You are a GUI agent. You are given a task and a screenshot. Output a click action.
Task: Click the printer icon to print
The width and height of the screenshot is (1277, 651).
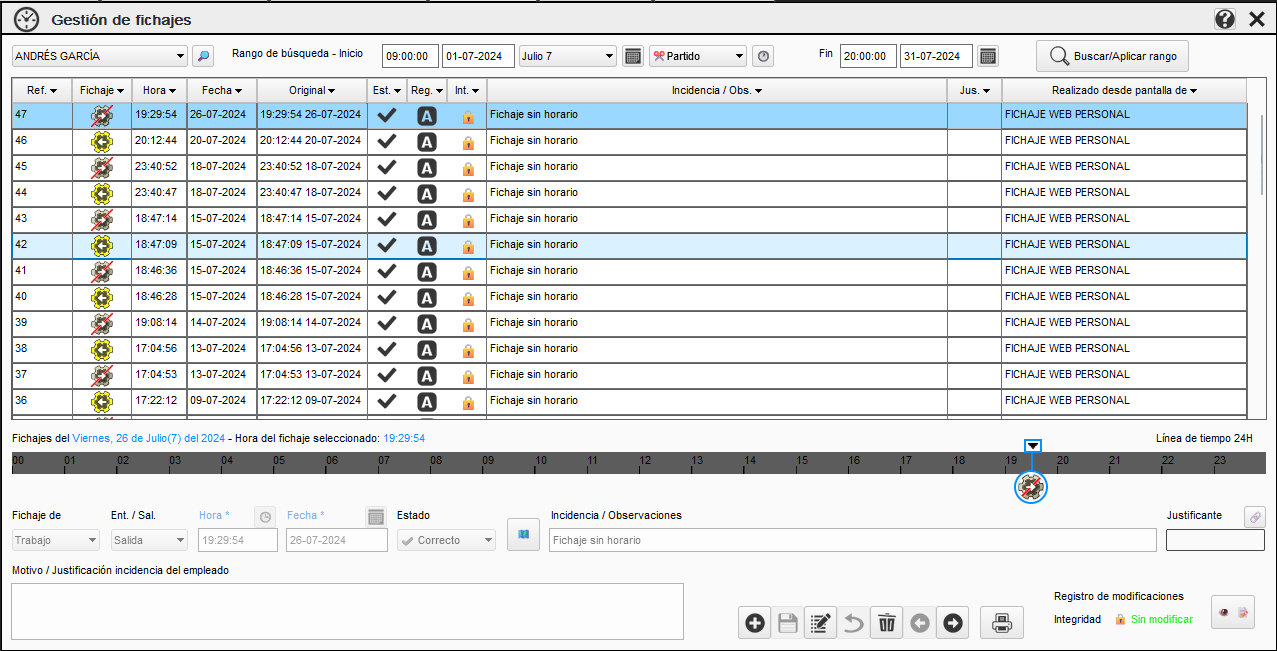1001,623
